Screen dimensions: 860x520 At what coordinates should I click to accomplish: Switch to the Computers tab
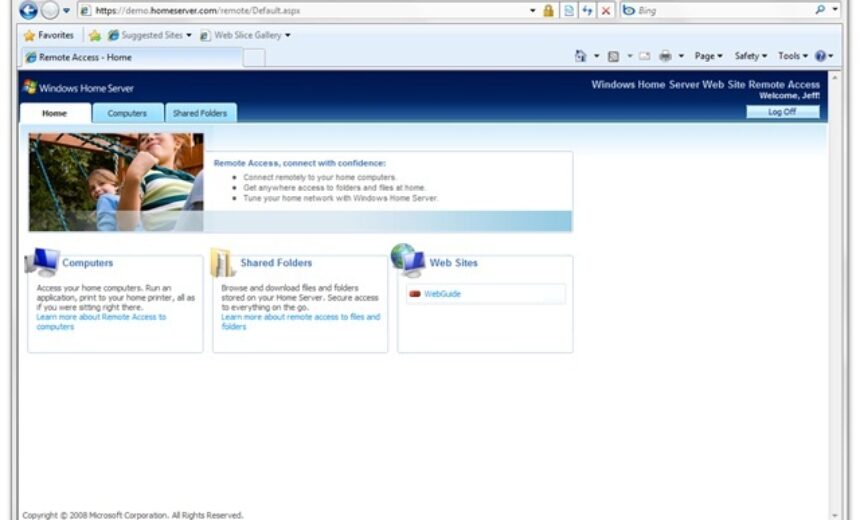[x=127, y=113]
